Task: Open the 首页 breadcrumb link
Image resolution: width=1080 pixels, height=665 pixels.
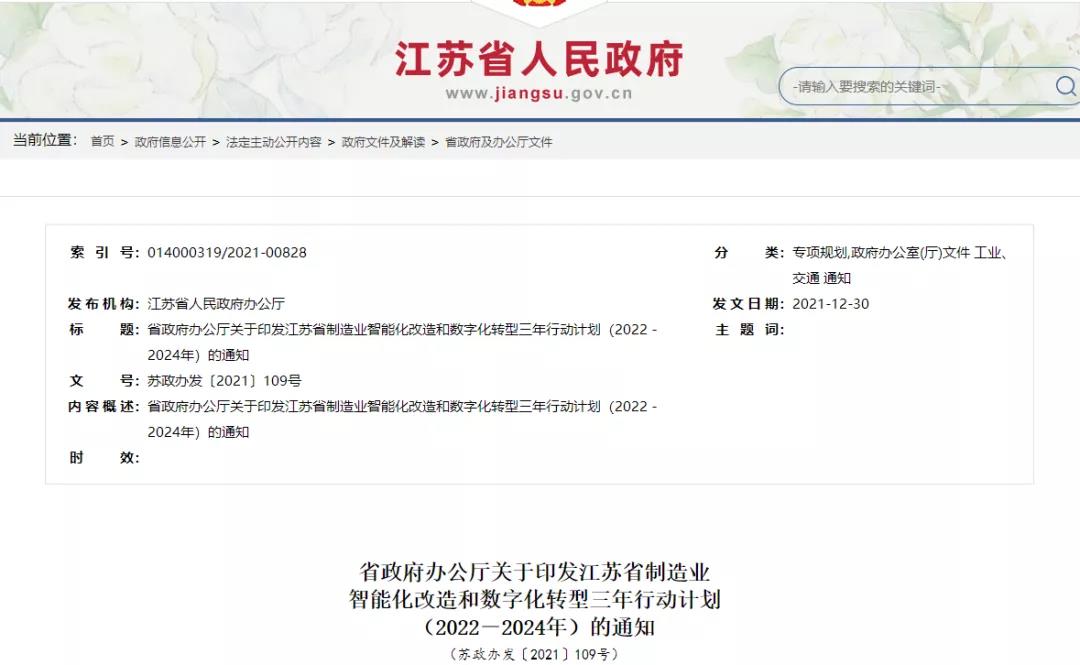Action: click(x=103, y=142)
